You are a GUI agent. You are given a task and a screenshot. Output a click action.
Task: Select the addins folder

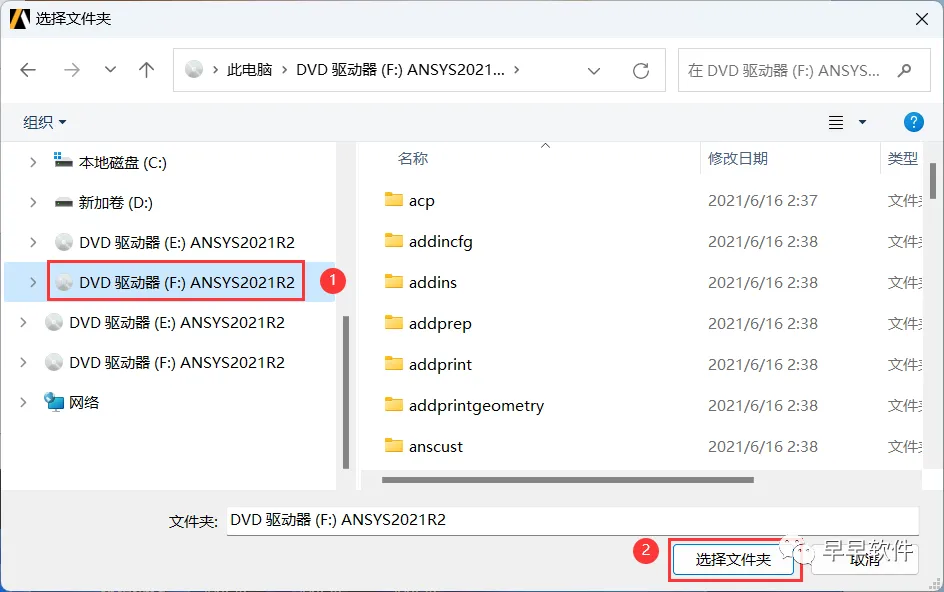coord(432,282)
